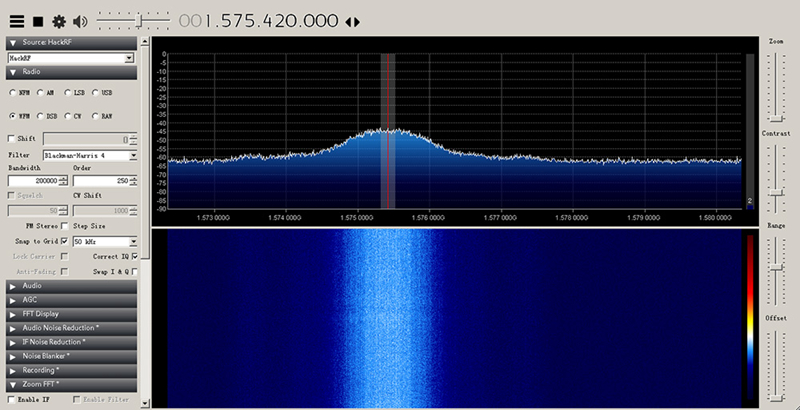Stop the radio with the stop button
Viewport: 800px width, 410px height.
click(38, 21)
